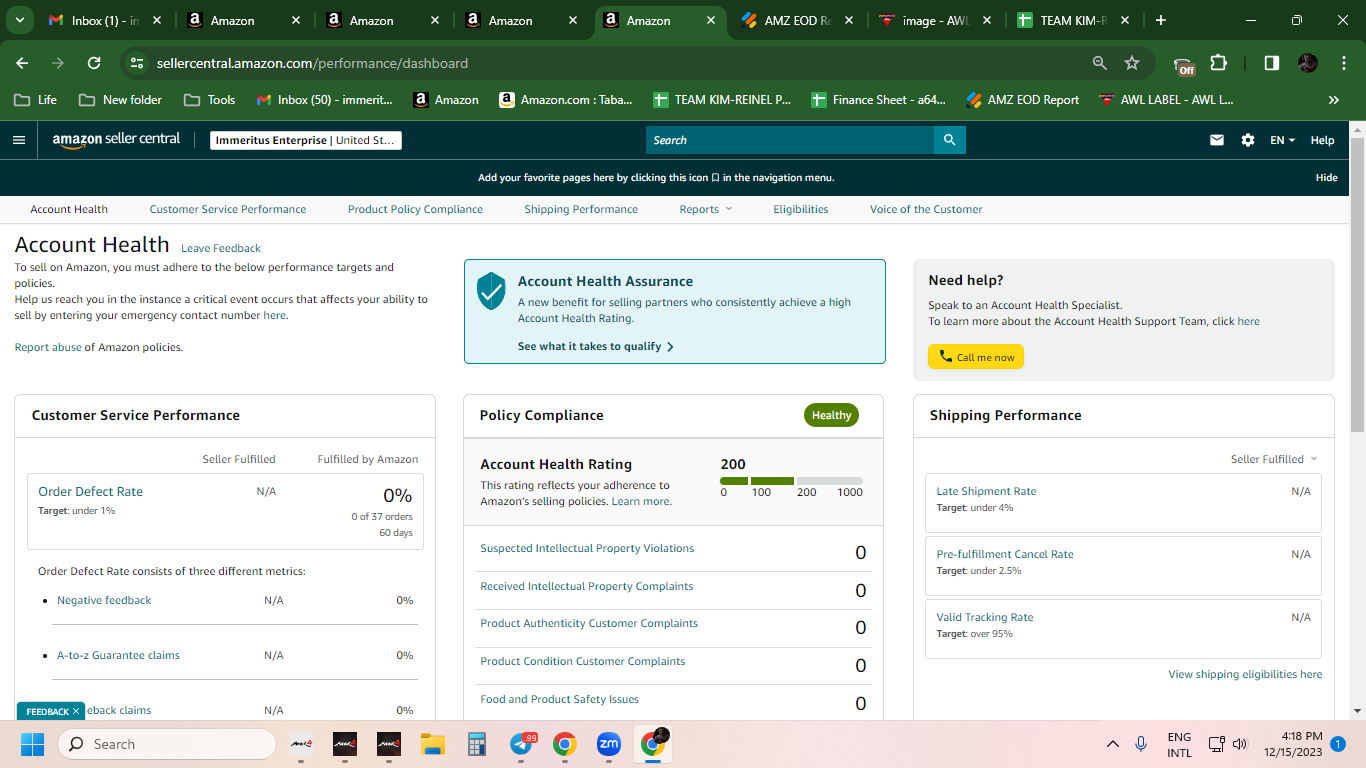Go to the Voice of the Customer tab

pos(926,209)
